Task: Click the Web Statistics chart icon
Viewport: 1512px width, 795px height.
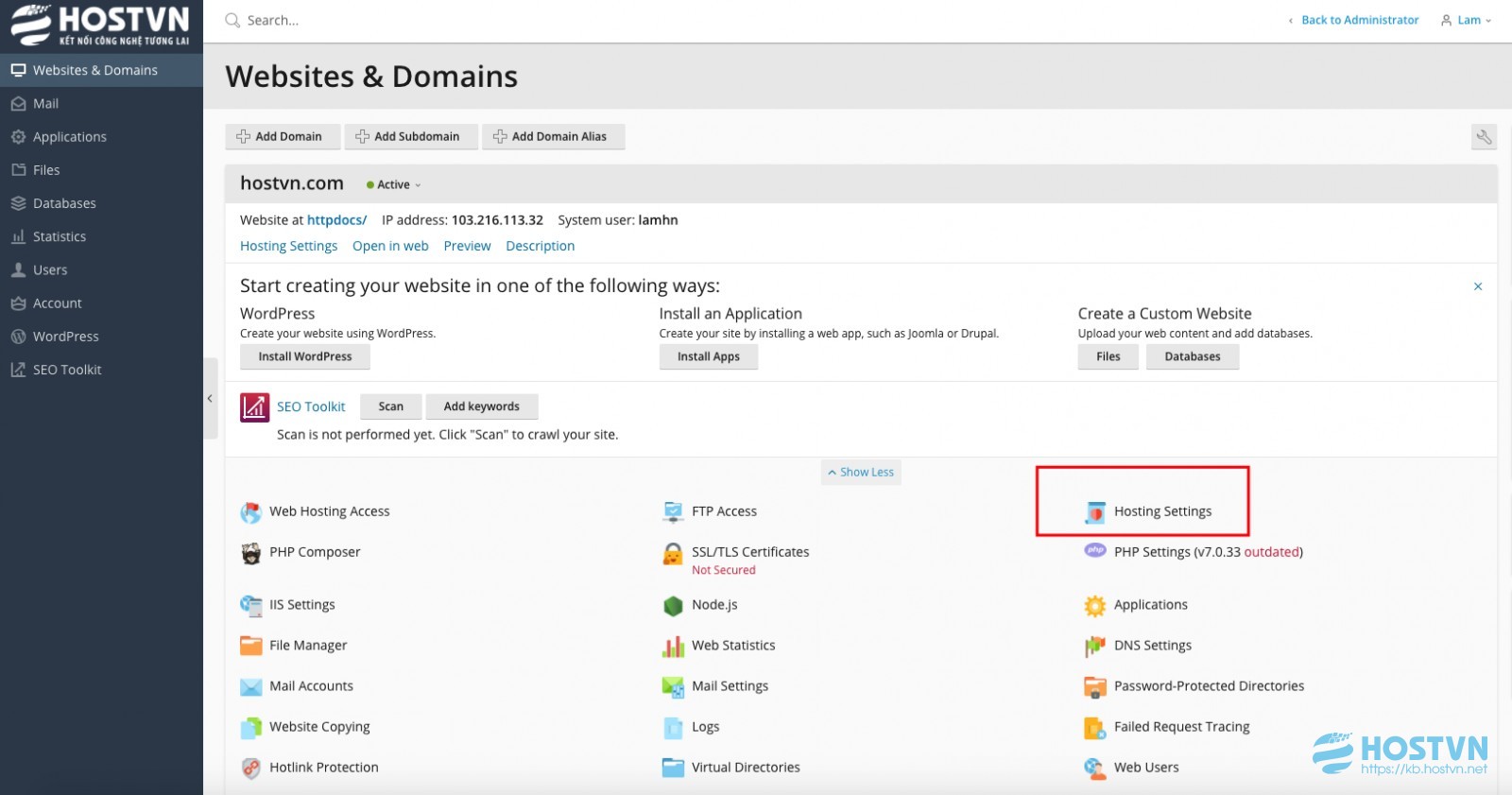Action: 673,646
